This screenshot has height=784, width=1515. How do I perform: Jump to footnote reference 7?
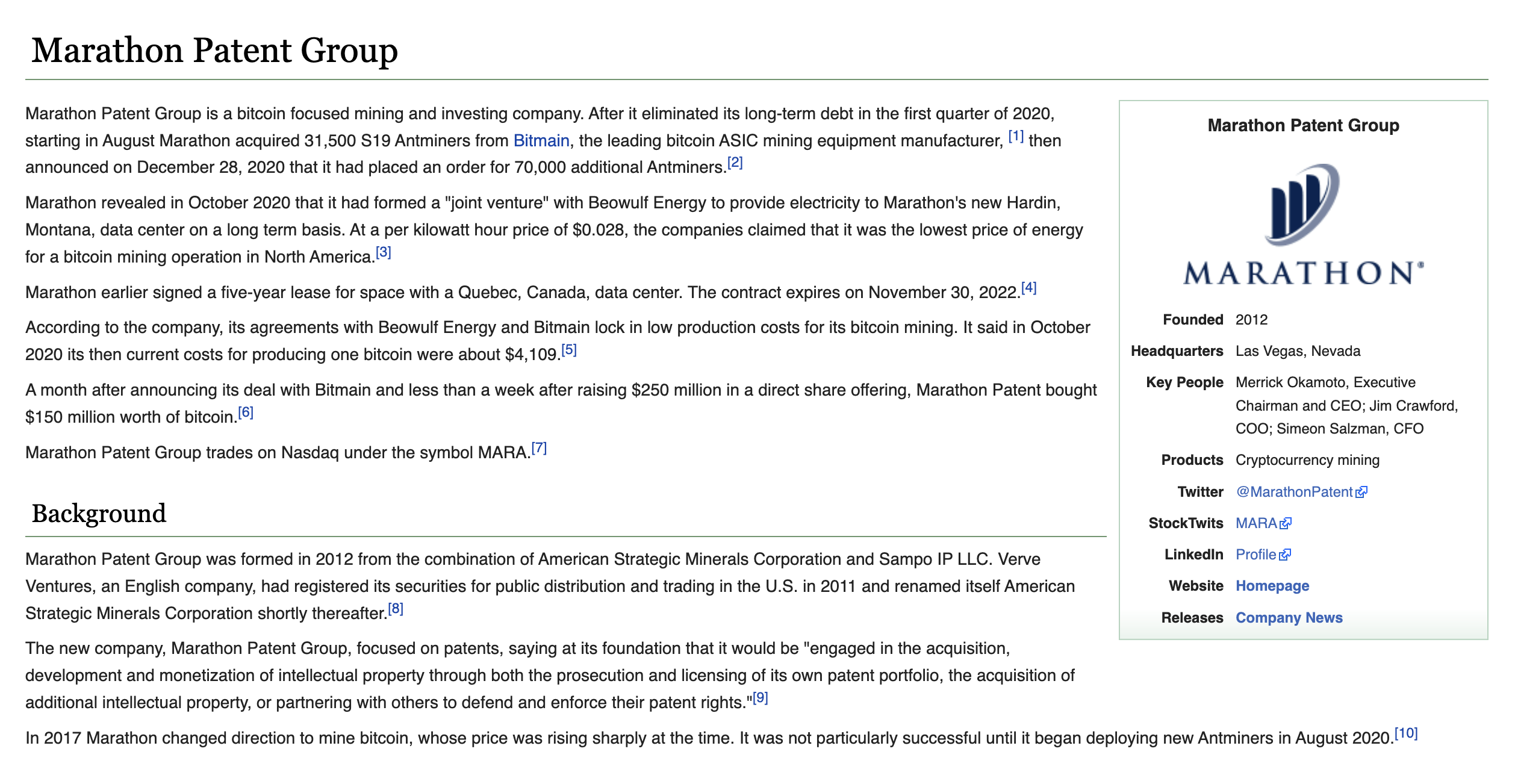[539, 448]
